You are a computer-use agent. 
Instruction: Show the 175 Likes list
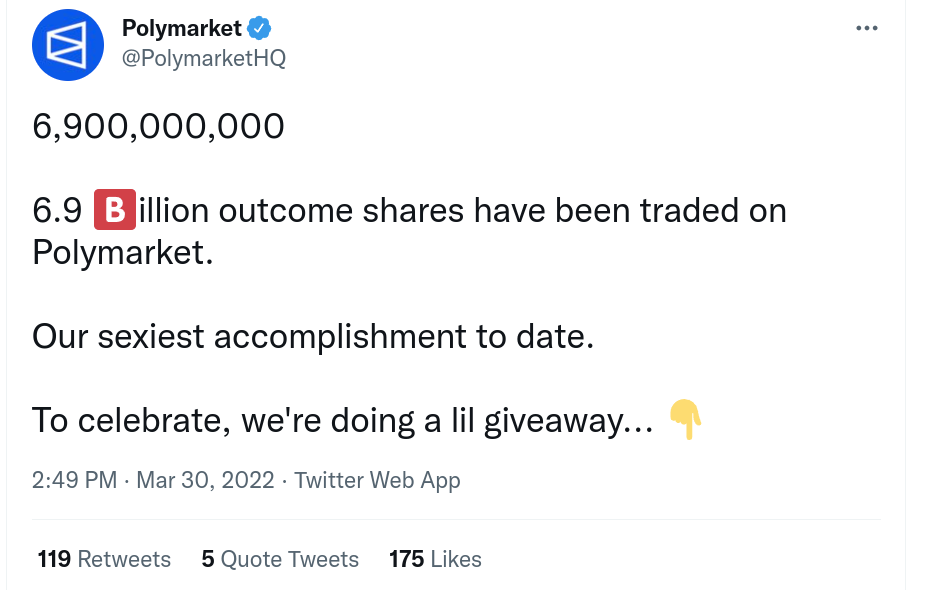(435, 559)
